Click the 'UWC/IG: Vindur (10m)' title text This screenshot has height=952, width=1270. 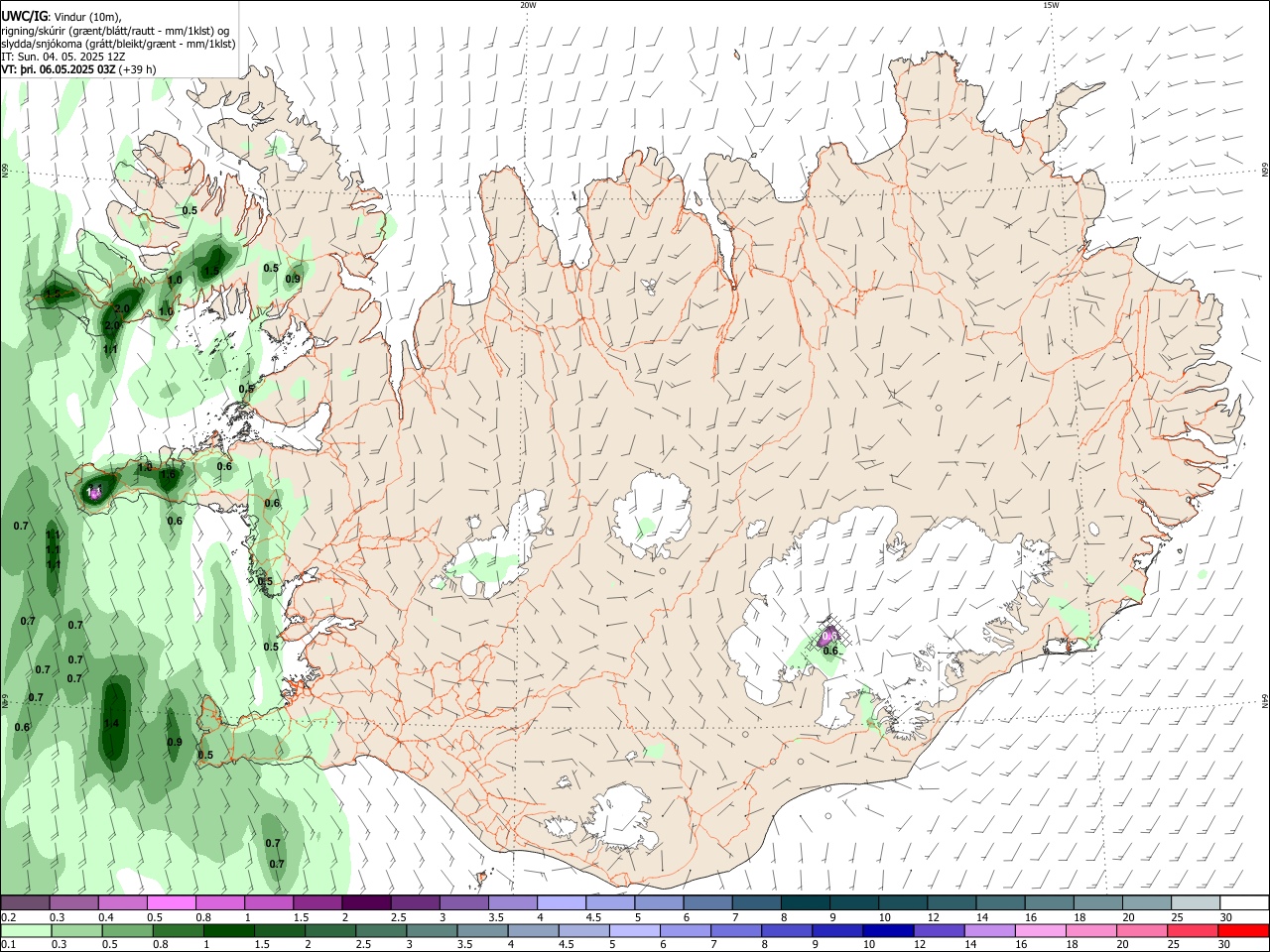[62, 17]
